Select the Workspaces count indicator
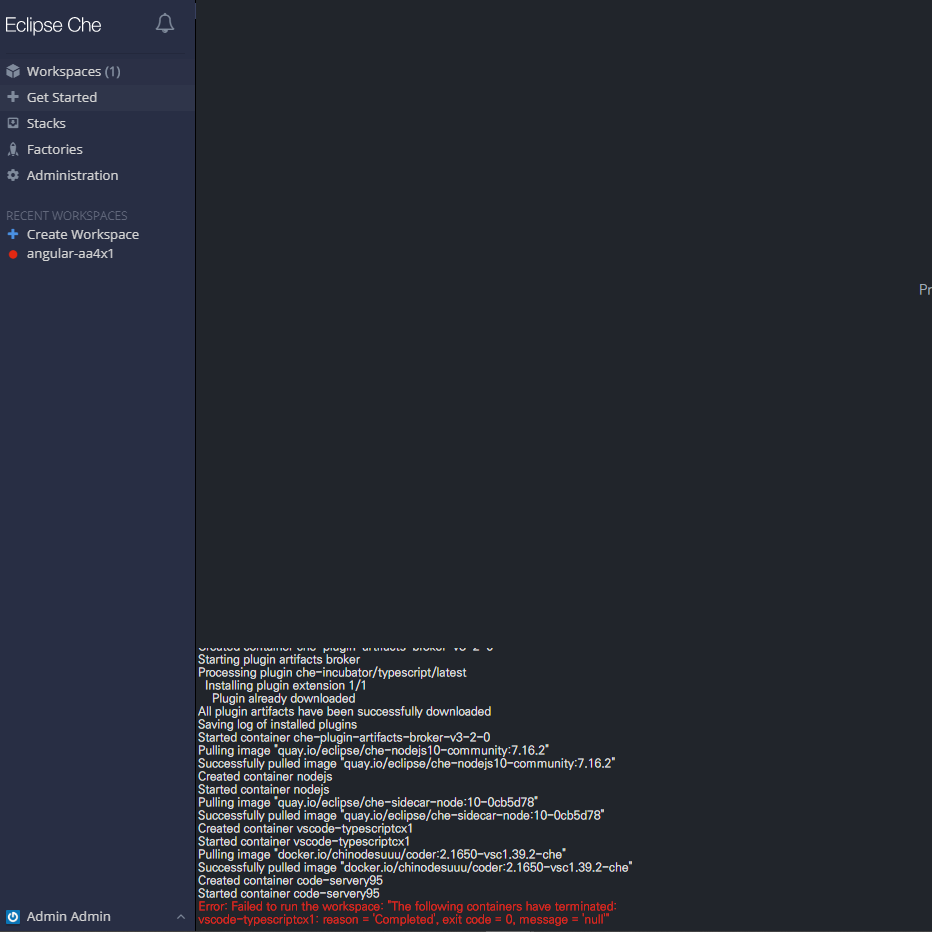932x932 pixels. pos(111,70)
